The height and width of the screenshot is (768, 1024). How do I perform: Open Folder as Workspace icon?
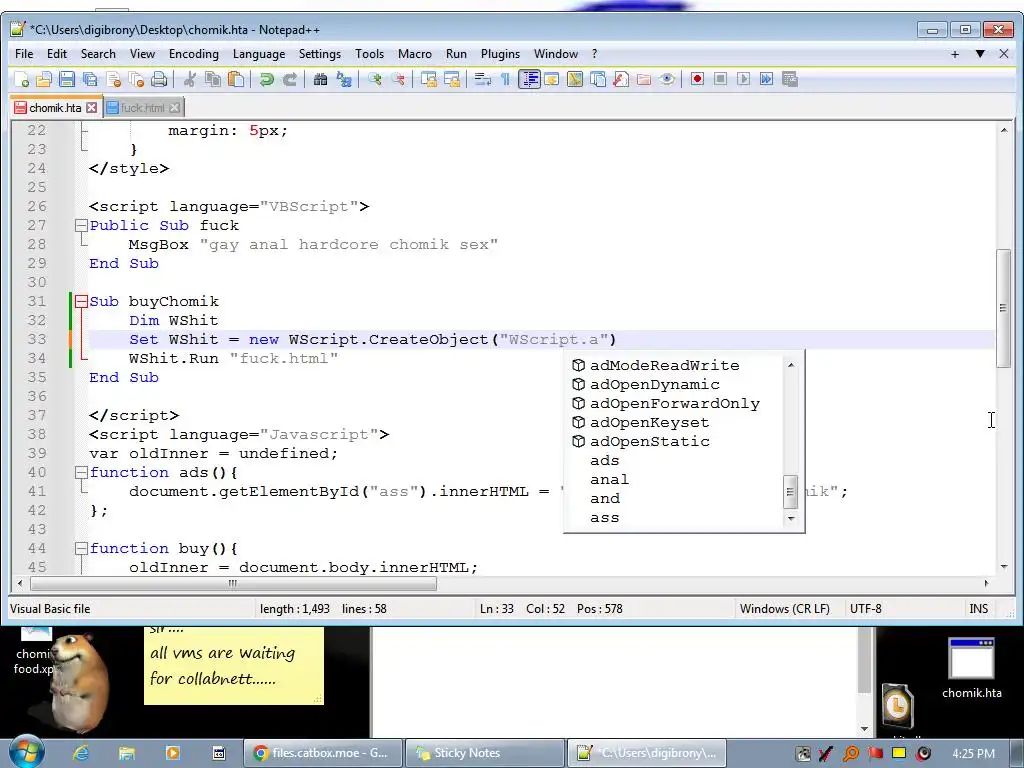[x=644, y=80]
